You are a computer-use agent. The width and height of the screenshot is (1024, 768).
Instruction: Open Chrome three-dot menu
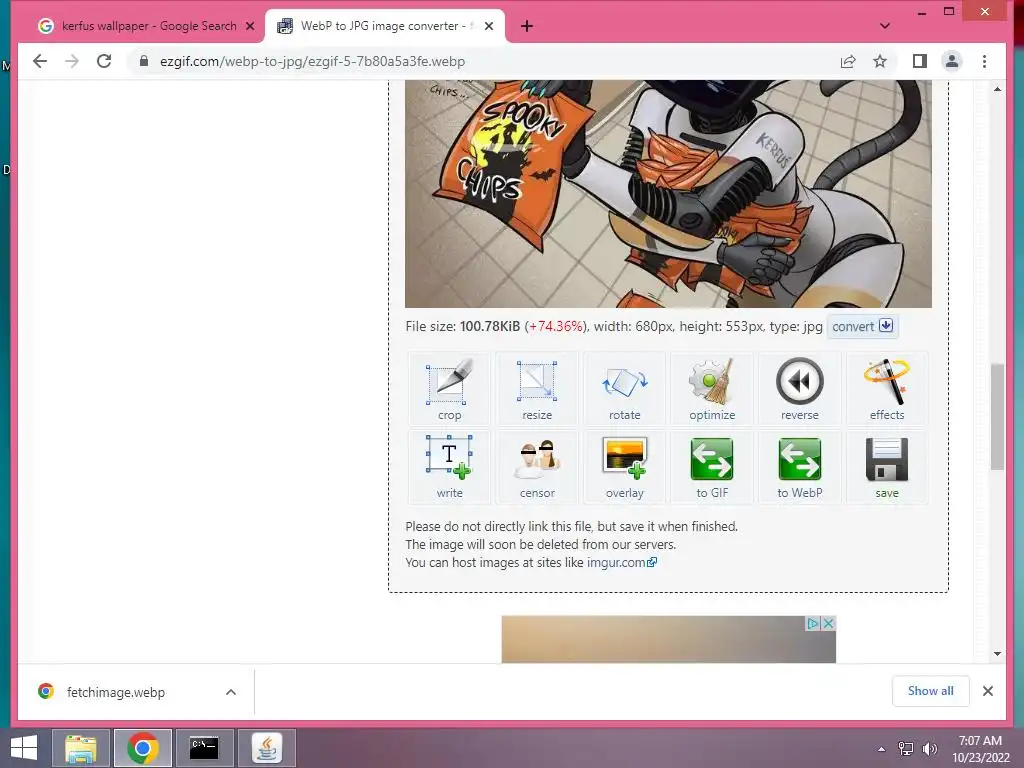984,61
